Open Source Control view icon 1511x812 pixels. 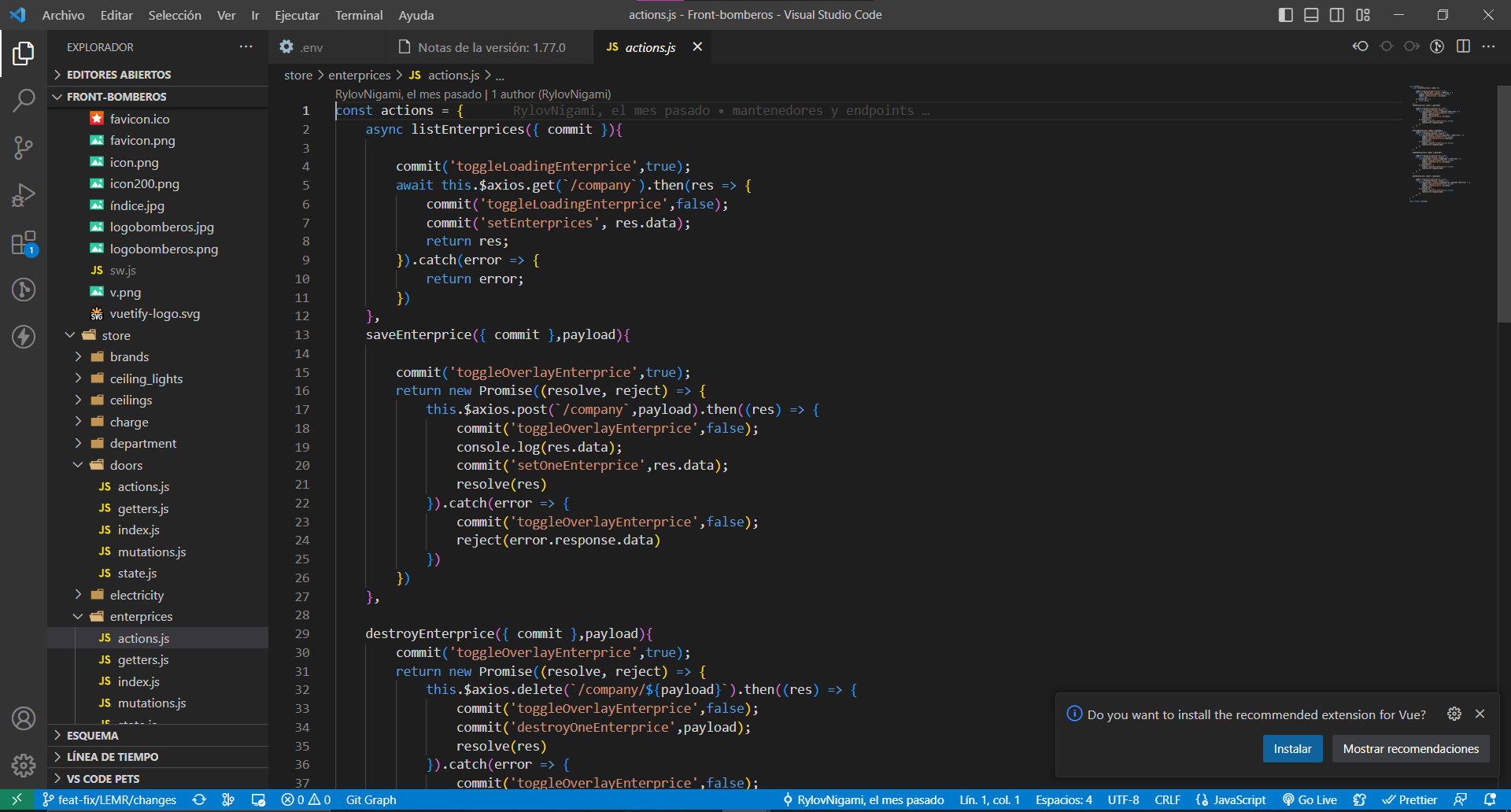click(24, 147)
